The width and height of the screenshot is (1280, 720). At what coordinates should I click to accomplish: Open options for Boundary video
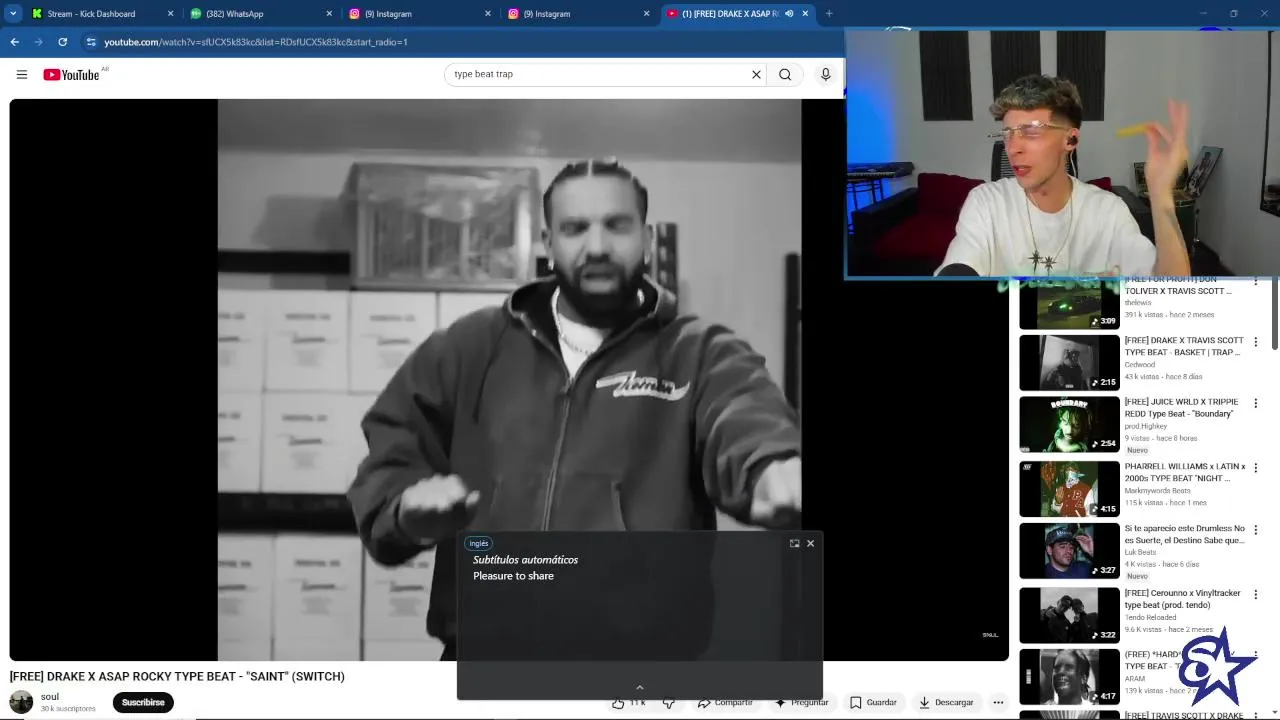tap(1256, 403)
